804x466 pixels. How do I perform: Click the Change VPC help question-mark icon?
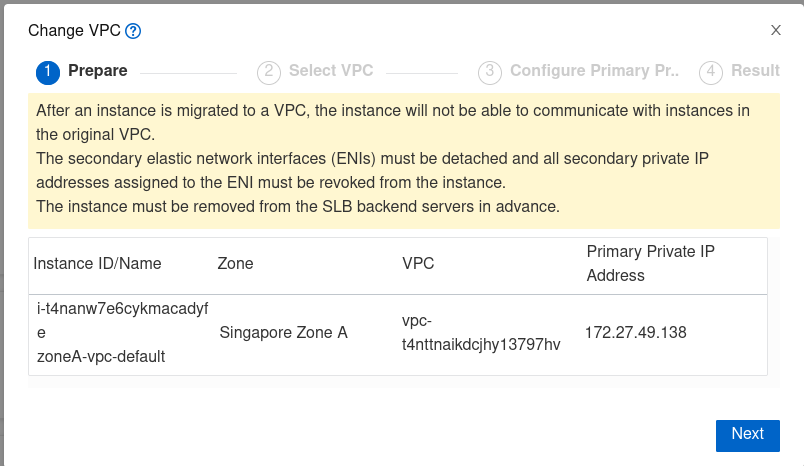(x=133, y=31)
